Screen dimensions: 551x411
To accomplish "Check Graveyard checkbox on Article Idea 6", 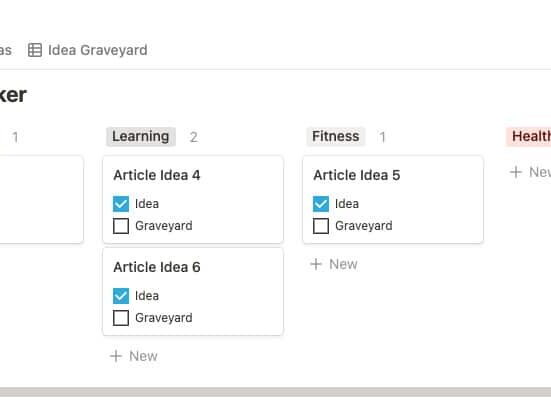I will [121, 318].
